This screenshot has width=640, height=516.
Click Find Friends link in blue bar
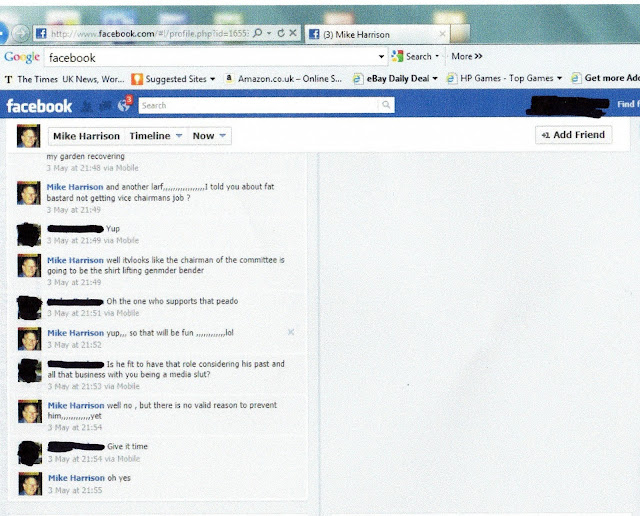click(x=628, y=104)
